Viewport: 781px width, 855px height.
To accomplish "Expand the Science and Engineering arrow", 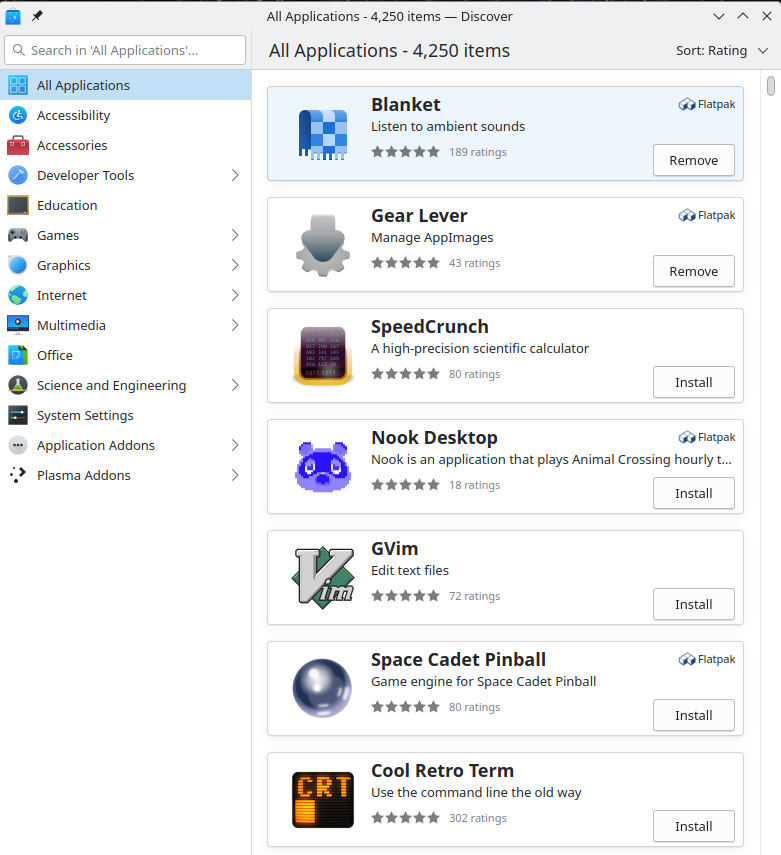I will pyautogui.click(x=235, y=385).
